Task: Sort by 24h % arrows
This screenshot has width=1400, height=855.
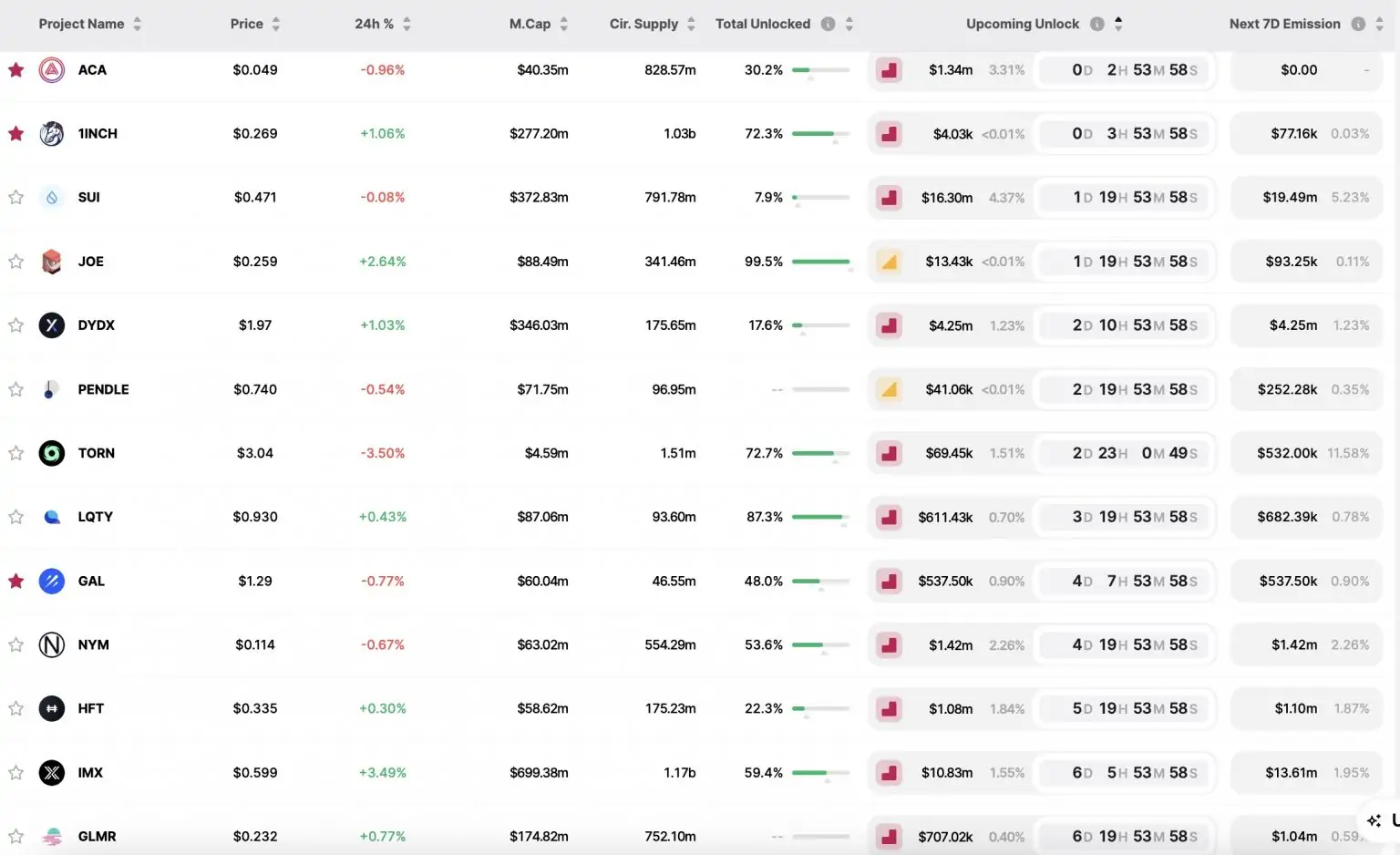Action: click(x=407, y=24)
